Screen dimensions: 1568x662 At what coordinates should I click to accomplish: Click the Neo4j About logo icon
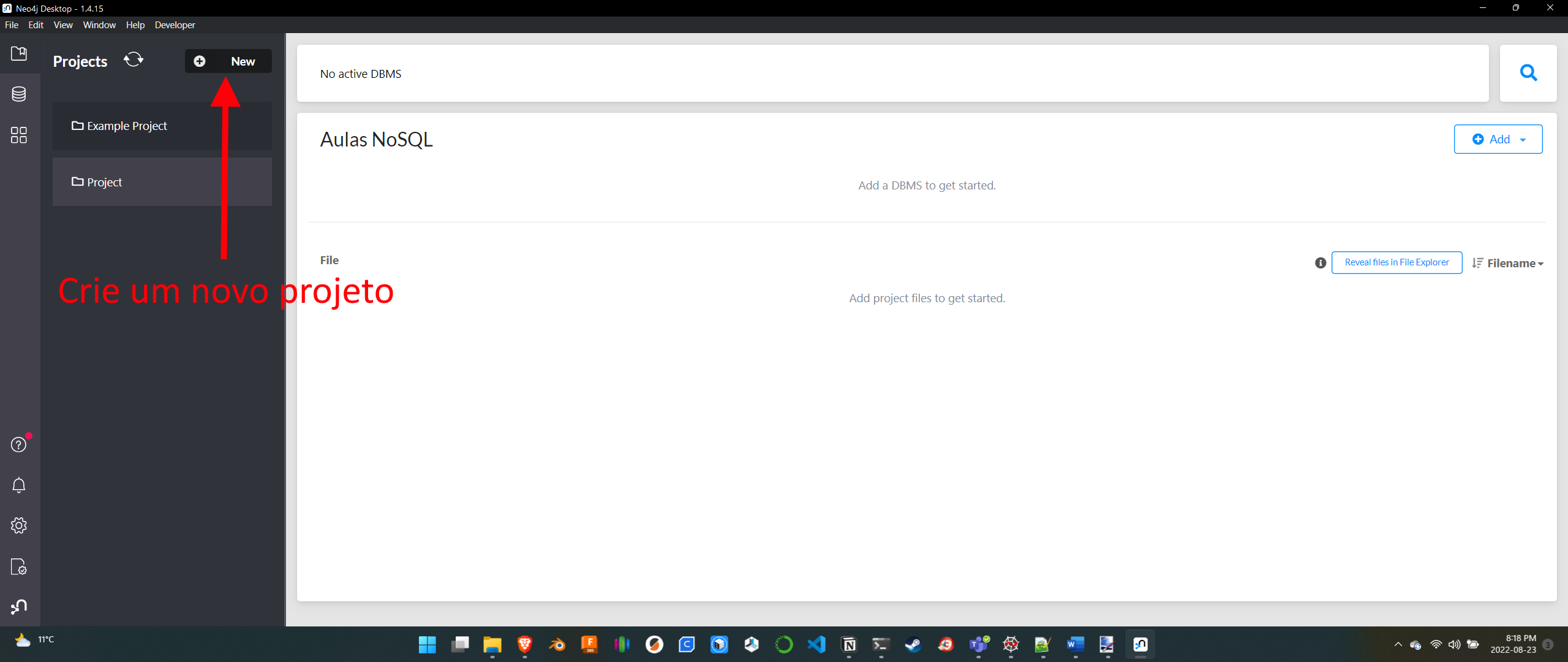[x=19, y=607]
